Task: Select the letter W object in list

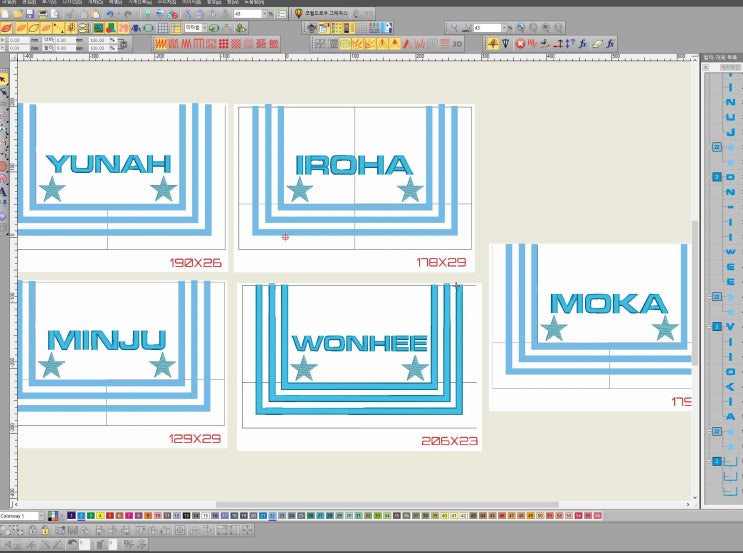Action: click(x=730, y=252)
